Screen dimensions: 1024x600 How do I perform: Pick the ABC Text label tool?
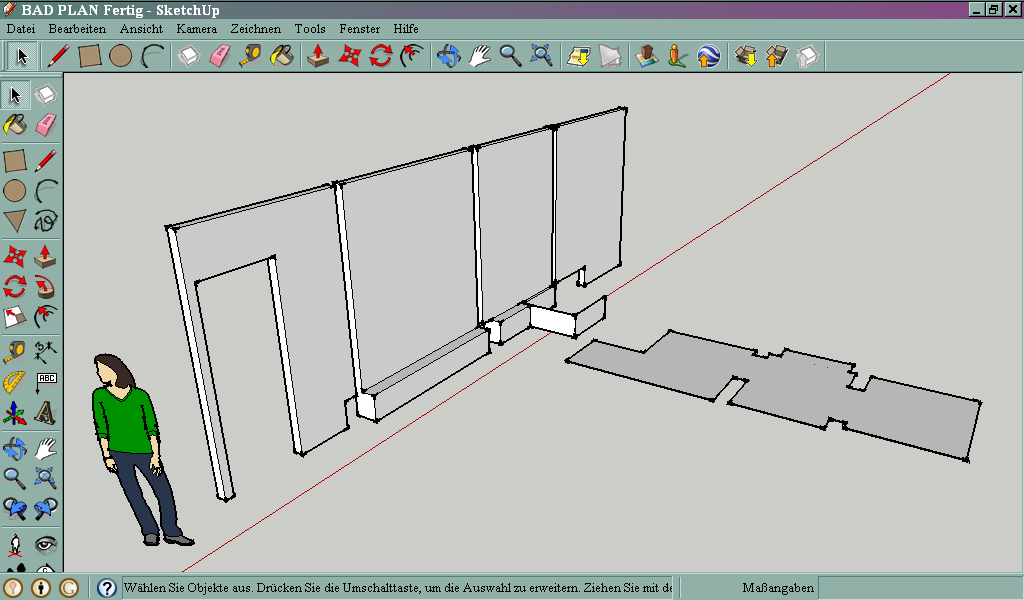[45, 382]
